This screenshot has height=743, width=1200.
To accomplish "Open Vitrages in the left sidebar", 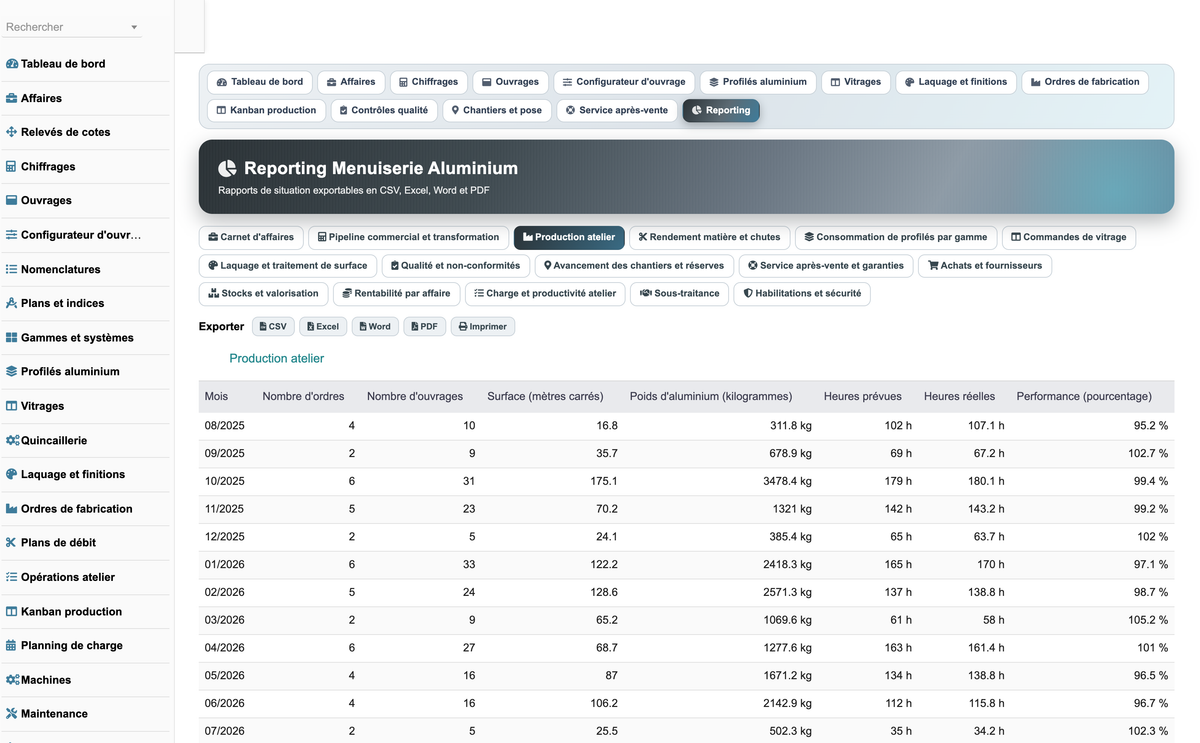I will click(85, 406).
